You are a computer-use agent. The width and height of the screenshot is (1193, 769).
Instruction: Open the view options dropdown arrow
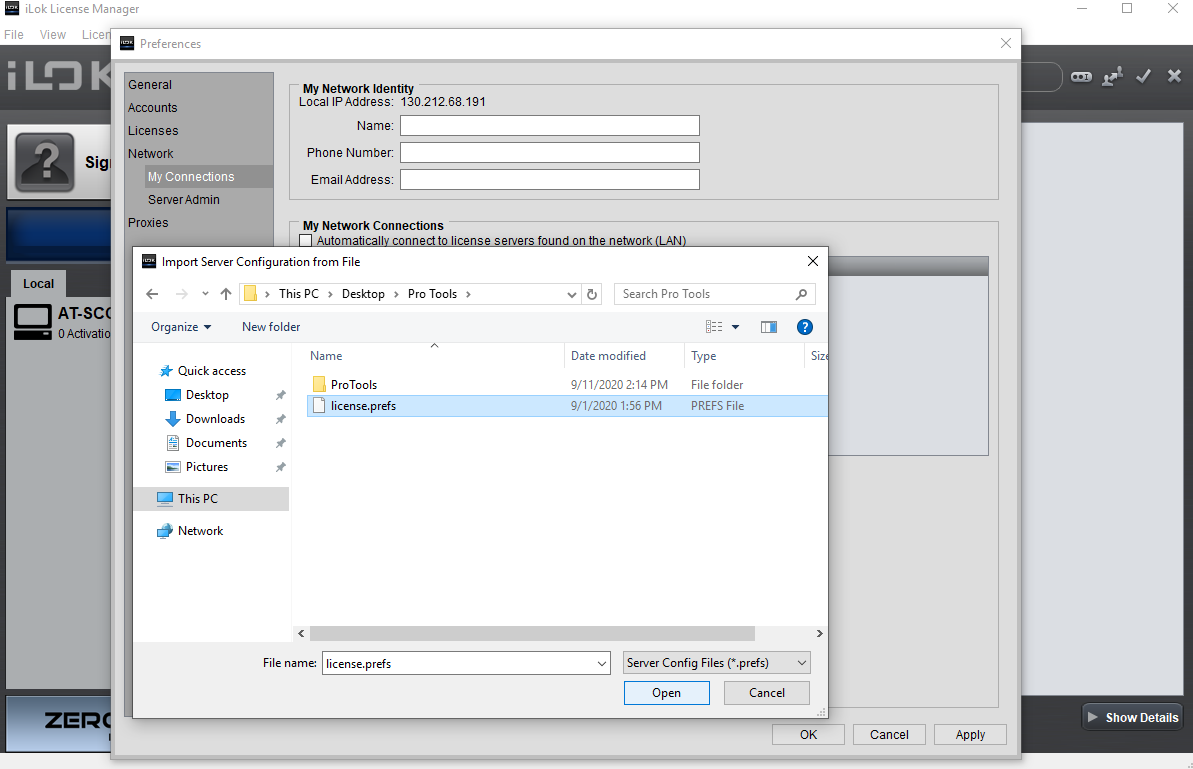(735, 327)
